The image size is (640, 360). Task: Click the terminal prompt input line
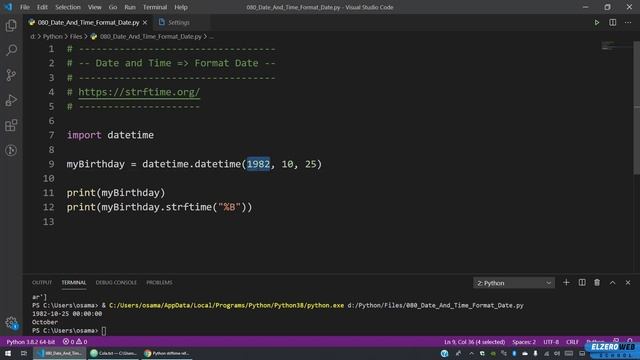coord(104,331)
